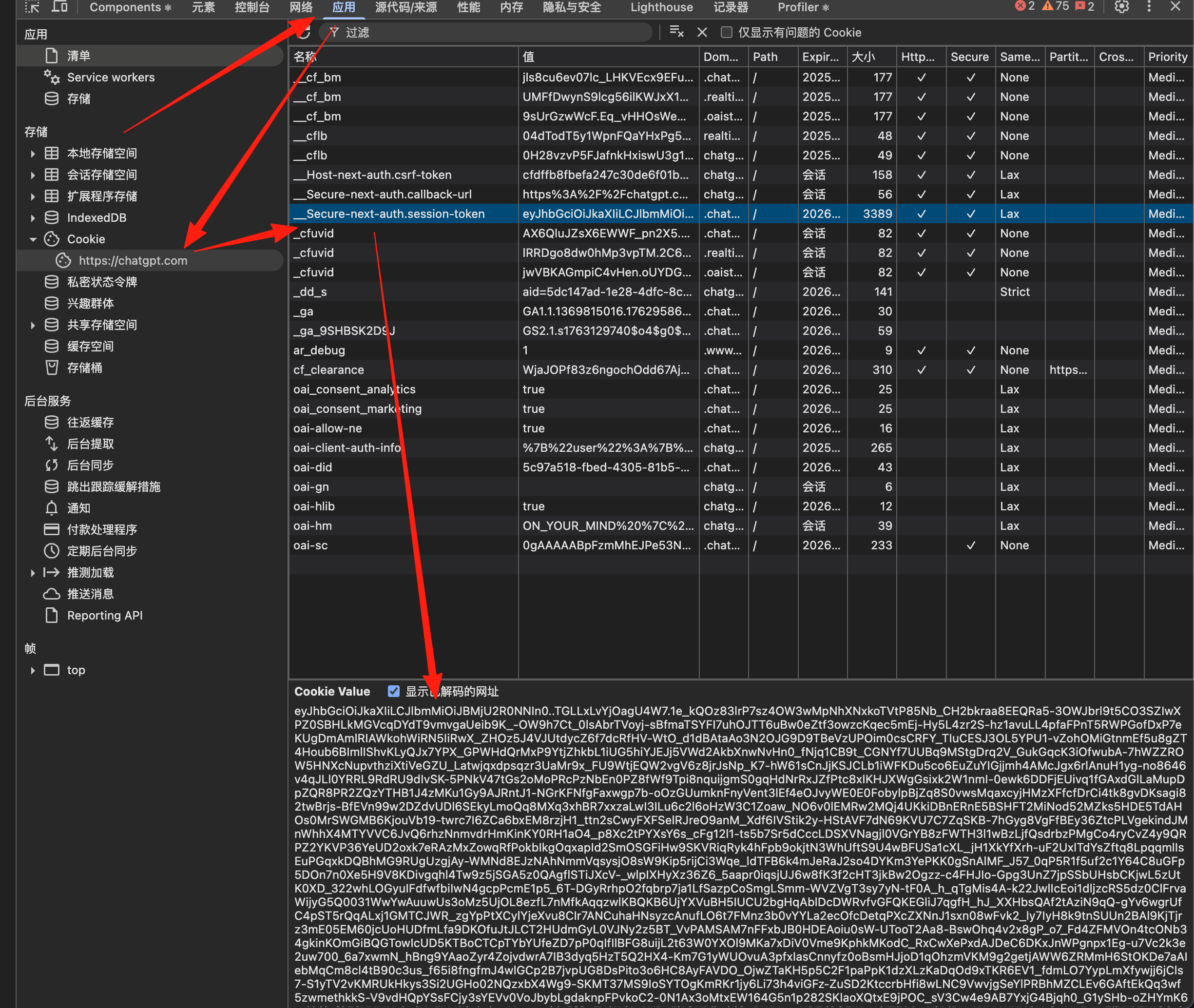
Task: Click the delete selected cookie X icon
Action: [x=702, y=33]
